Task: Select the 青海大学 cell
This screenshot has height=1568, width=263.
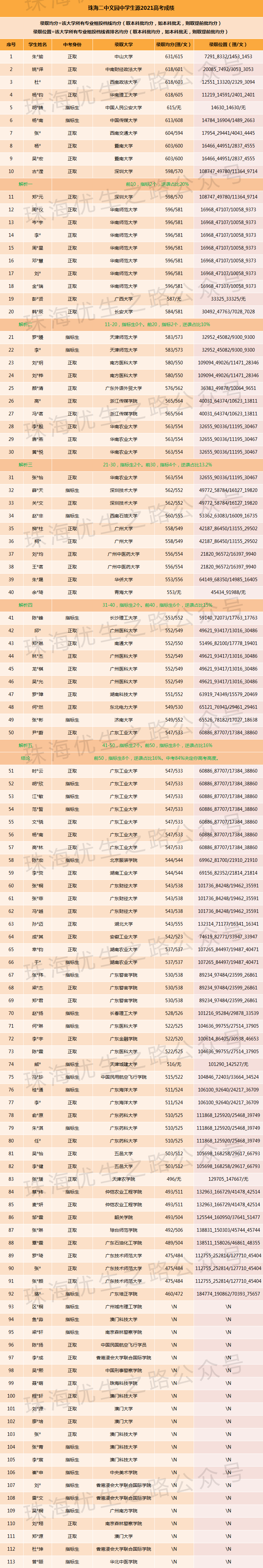Action: 124,592
